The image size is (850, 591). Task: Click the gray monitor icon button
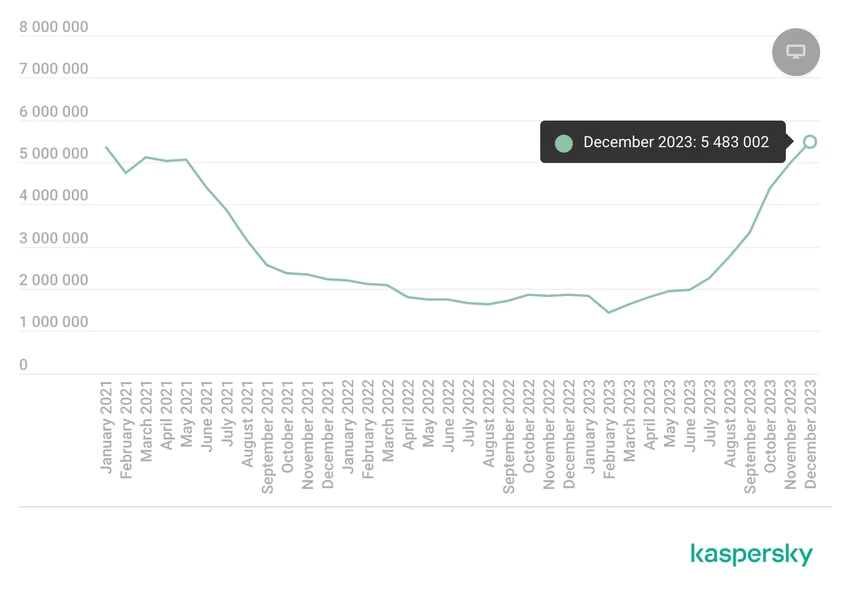click(x=796, y=52)
